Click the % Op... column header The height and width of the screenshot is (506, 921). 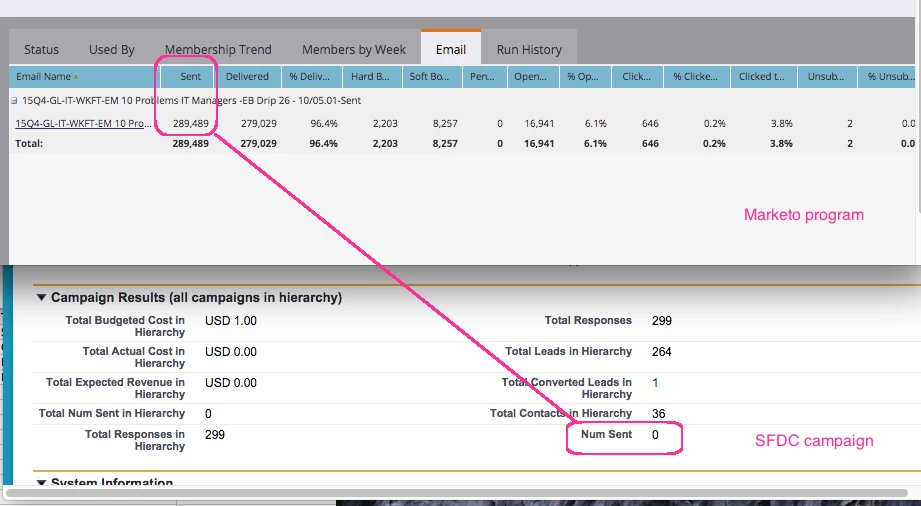click(585, 76)
